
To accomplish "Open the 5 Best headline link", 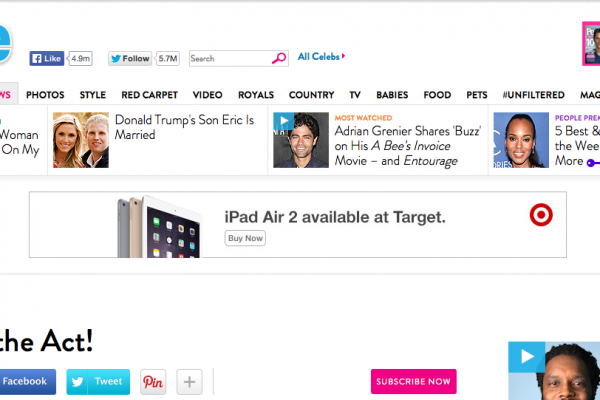I will coord(577,146).
